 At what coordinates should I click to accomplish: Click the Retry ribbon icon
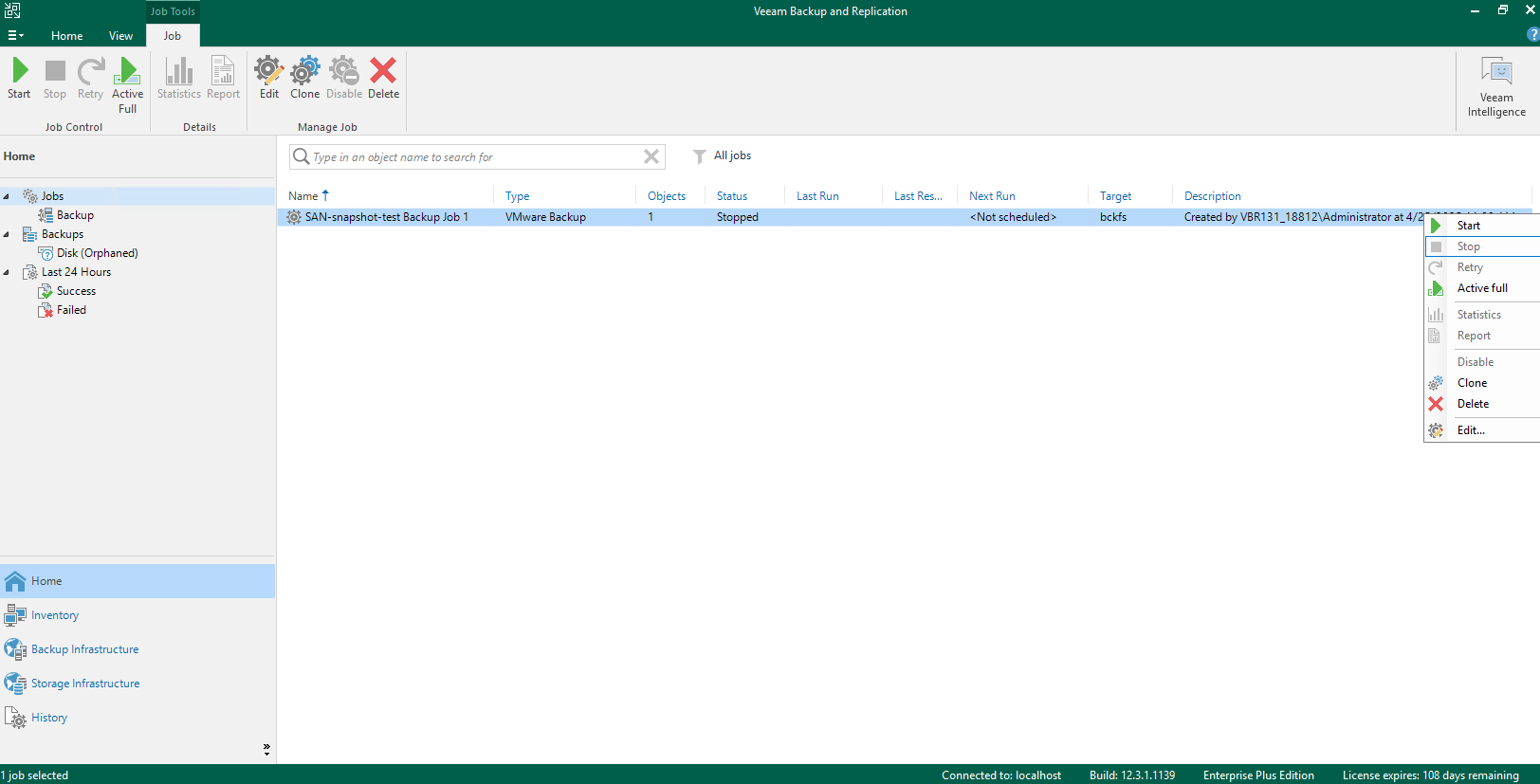[x=90, y=71]
